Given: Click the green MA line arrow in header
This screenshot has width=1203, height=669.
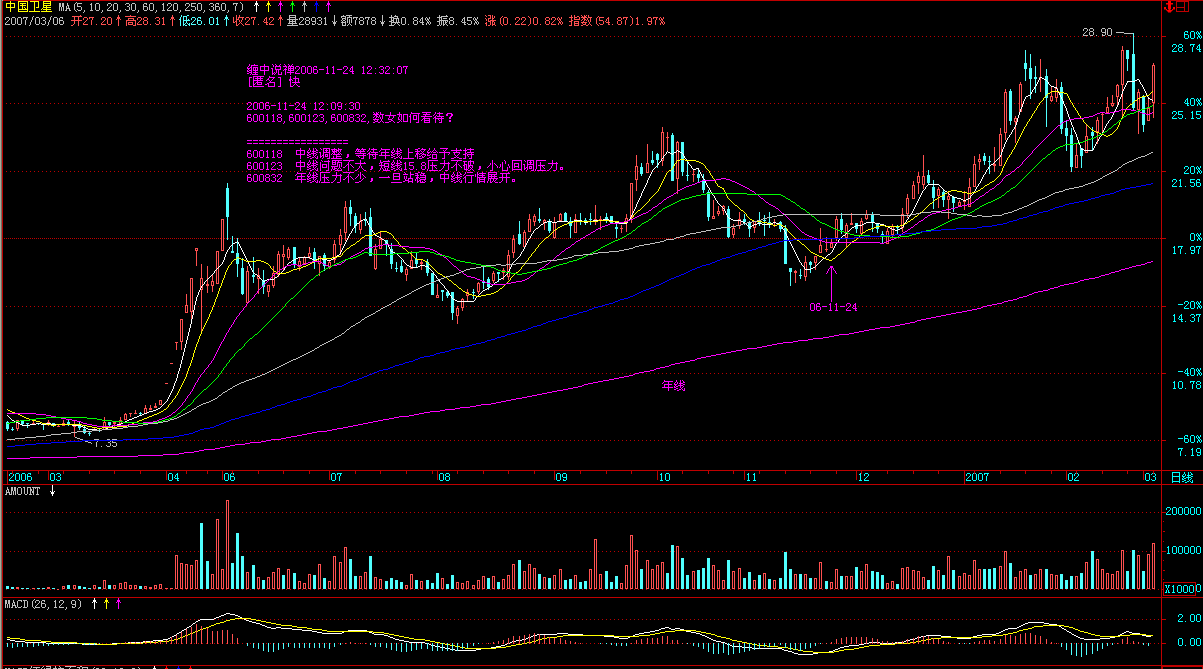Looking at the screenshot, I should (291, 6).
